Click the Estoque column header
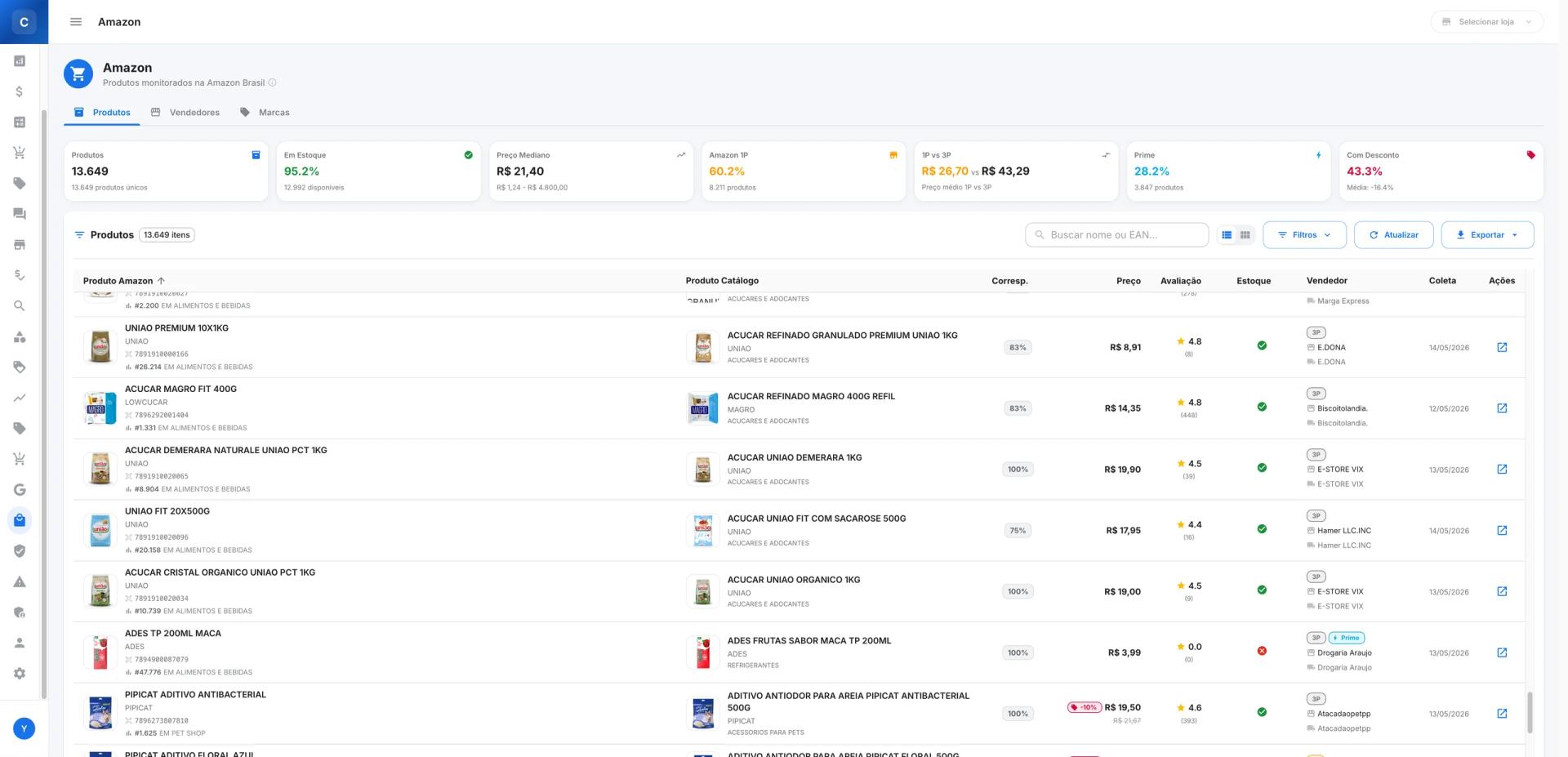Image resolution: width=1568 pixels, height=757 pixels. (1254, 281)
